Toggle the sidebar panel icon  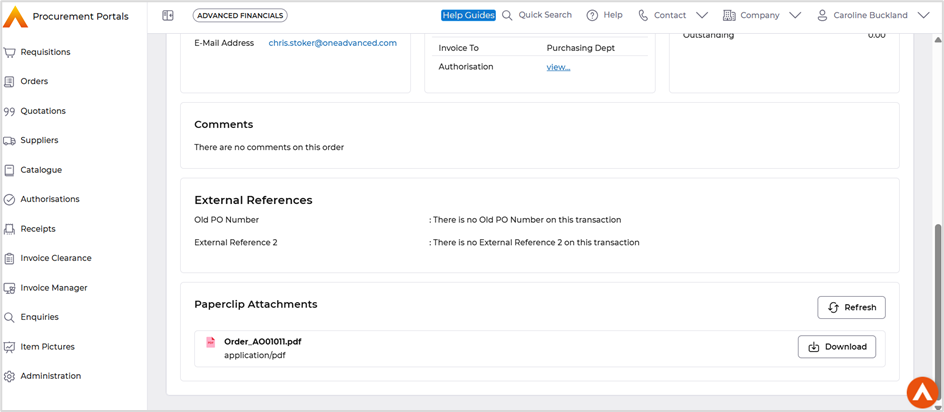(x=168, y=16)
